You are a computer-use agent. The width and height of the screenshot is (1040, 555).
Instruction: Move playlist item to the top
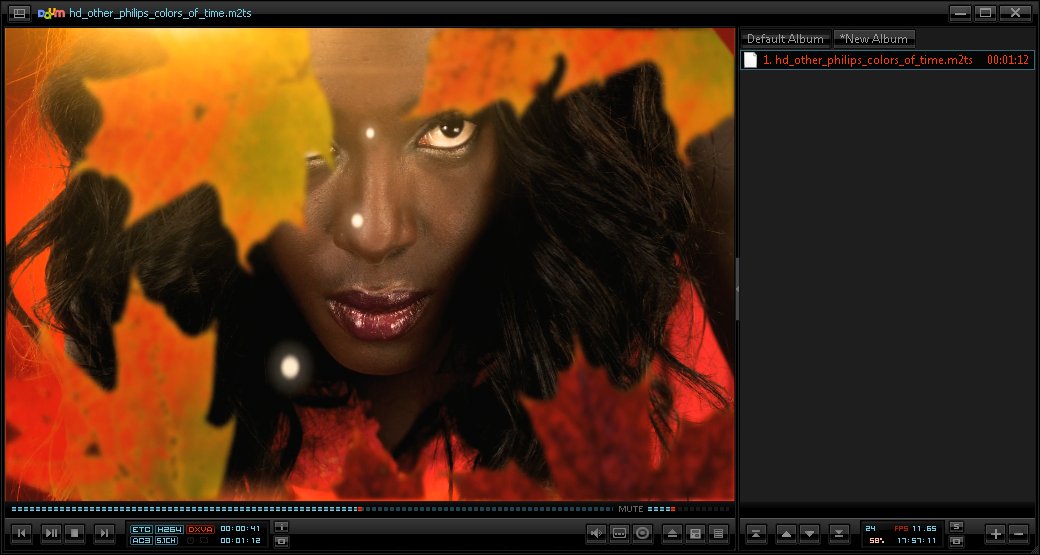pyautogui.click(x=757, y=534)
